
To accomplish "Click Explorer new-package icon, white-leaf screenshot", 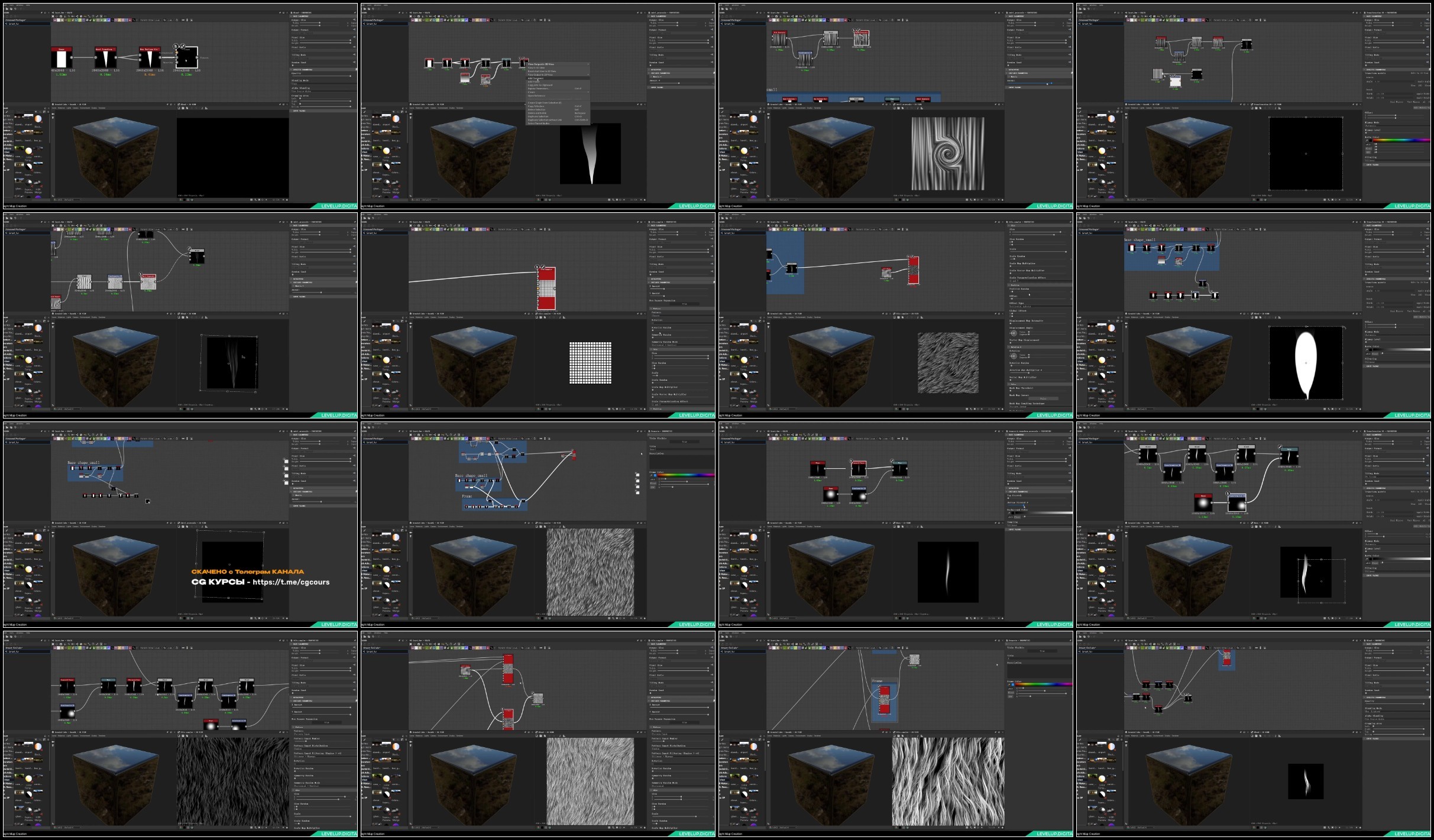I will click(1080, 226).
